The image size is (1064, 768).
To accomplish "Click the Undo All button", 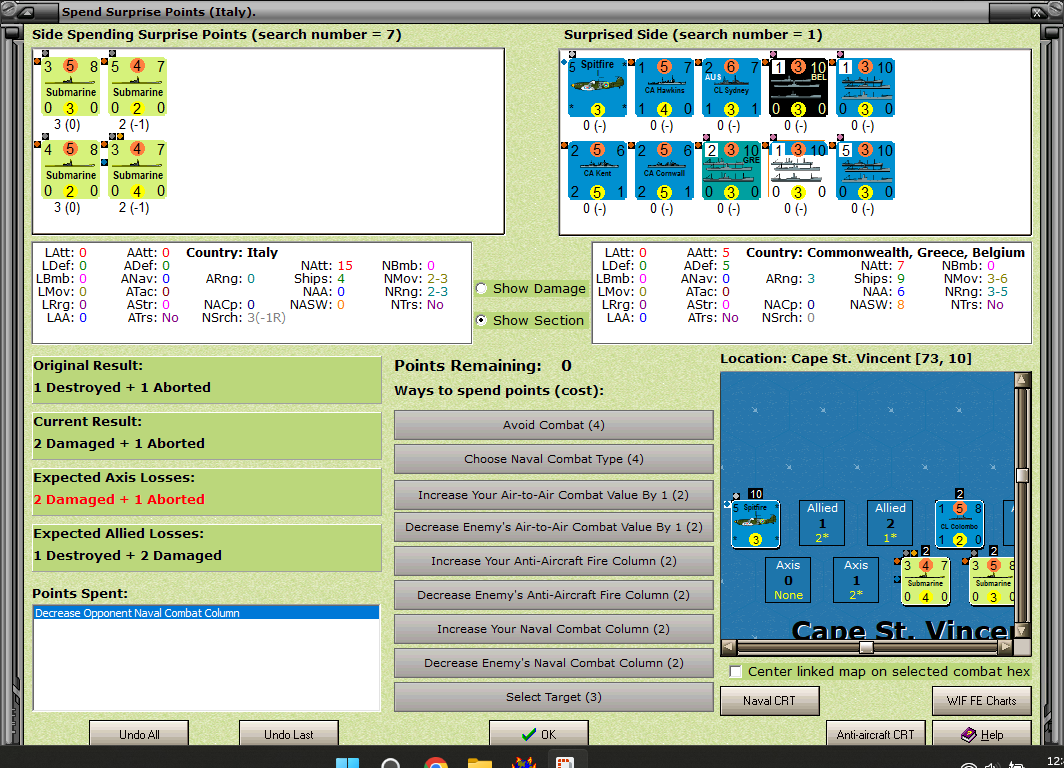I will [139, 733].
